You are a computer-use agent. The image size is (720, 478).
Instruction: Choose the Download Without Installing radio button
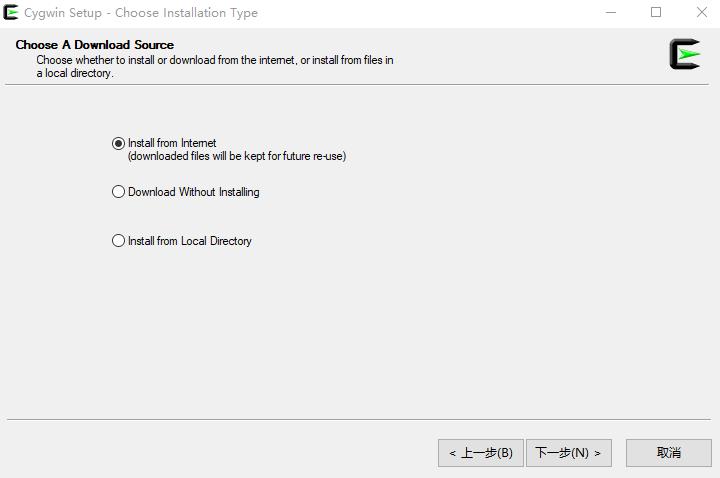pos(118,191)
